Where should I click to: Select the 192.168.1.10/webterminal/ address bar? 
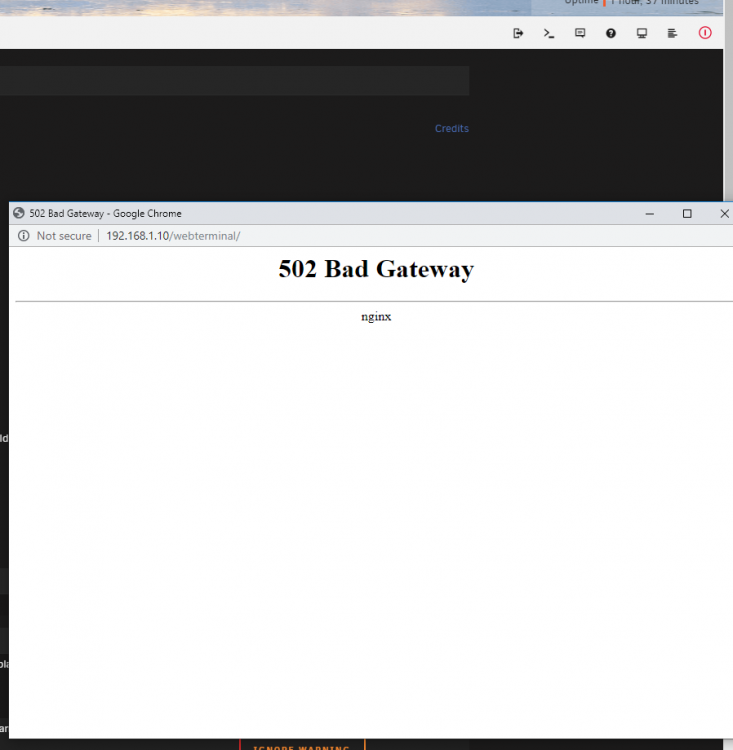173,236
